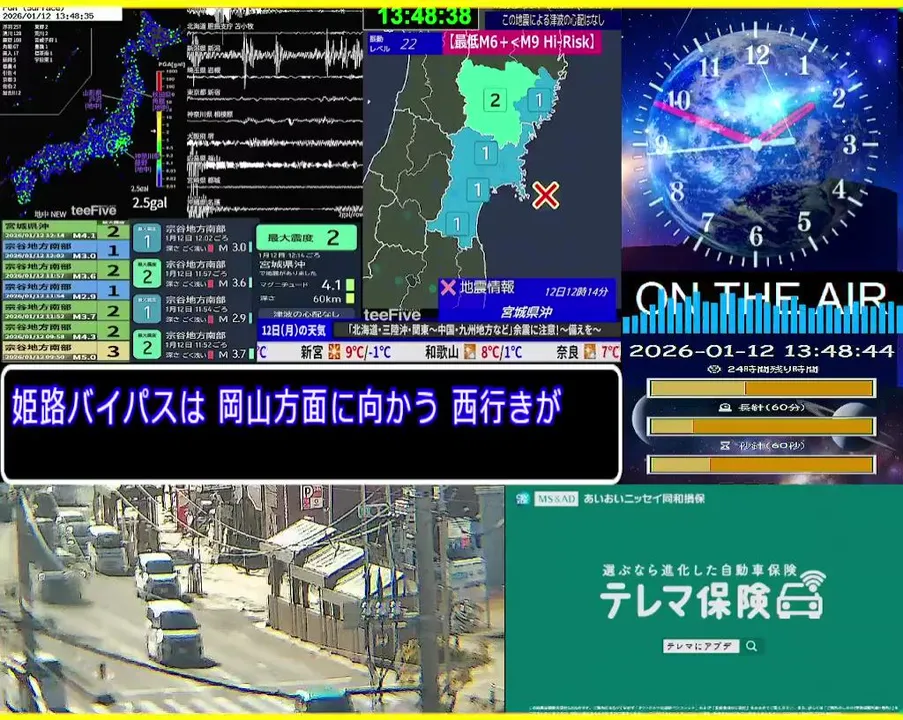The image size is (903, 720).
Task: Click the yellow square indicator beside 60km
Action: [350, 298]
